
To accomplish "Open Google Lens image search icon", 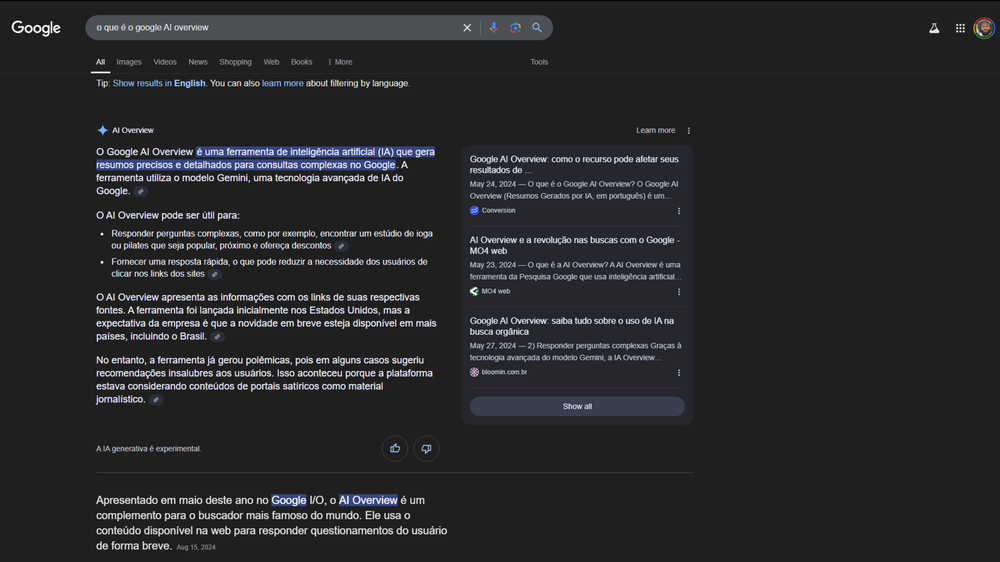I will (515, 27).
